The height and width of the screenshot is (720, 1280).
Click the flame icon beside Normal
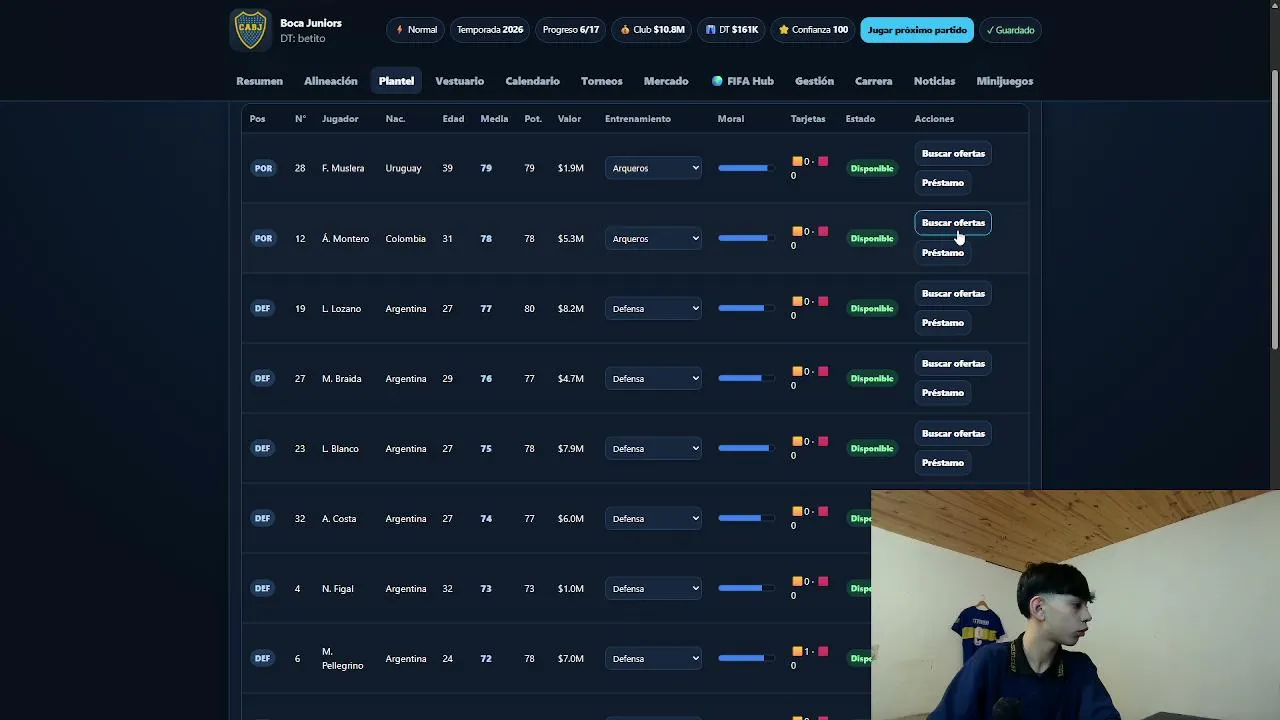click(400, 30)
